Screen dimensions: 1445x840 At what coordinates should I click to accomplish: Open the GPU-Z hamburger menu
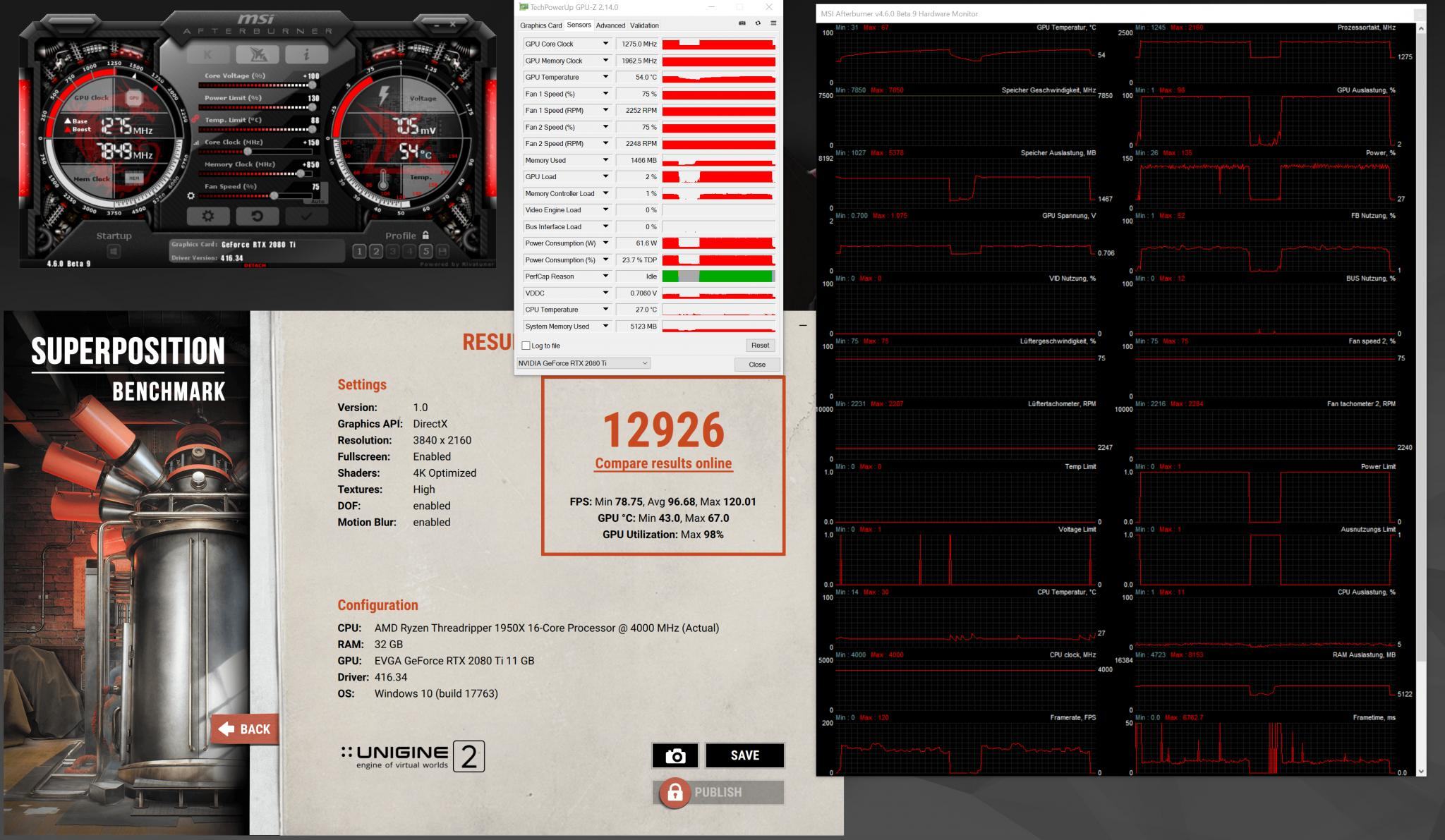pyautogui.click(x=773, y=23)
